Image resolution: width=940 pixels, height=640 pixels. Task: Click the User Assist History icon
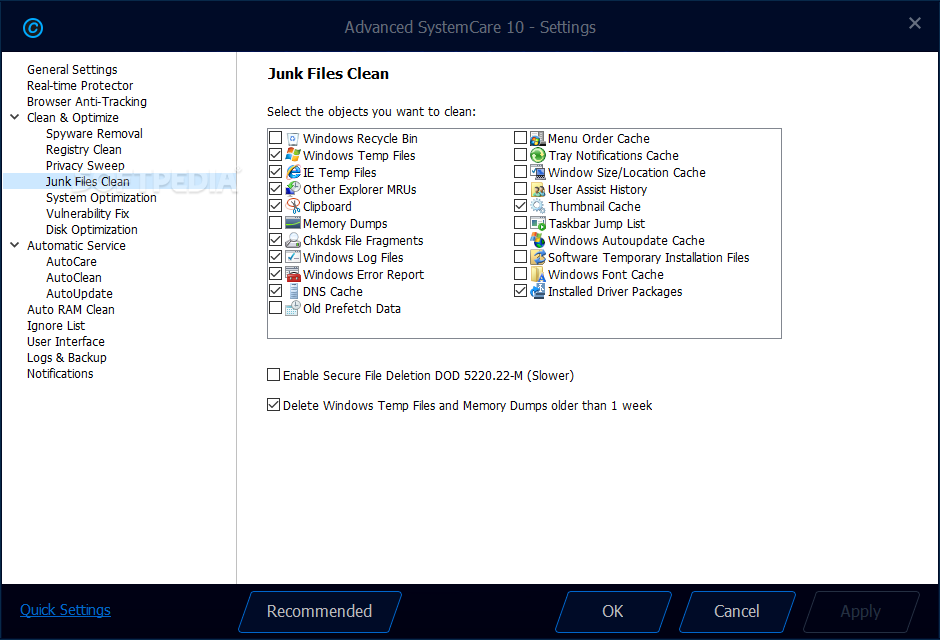pyautogui.click(x=538, y=189)
